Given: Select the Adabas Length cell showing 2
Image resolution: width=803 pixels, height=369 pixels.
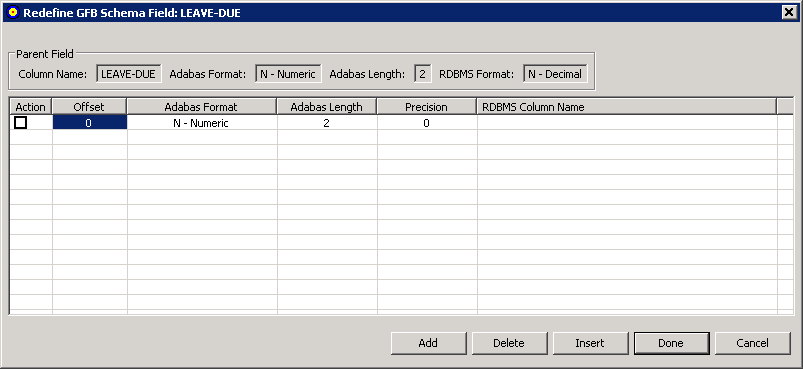Looking at the screenshot, I should (327, 123).
